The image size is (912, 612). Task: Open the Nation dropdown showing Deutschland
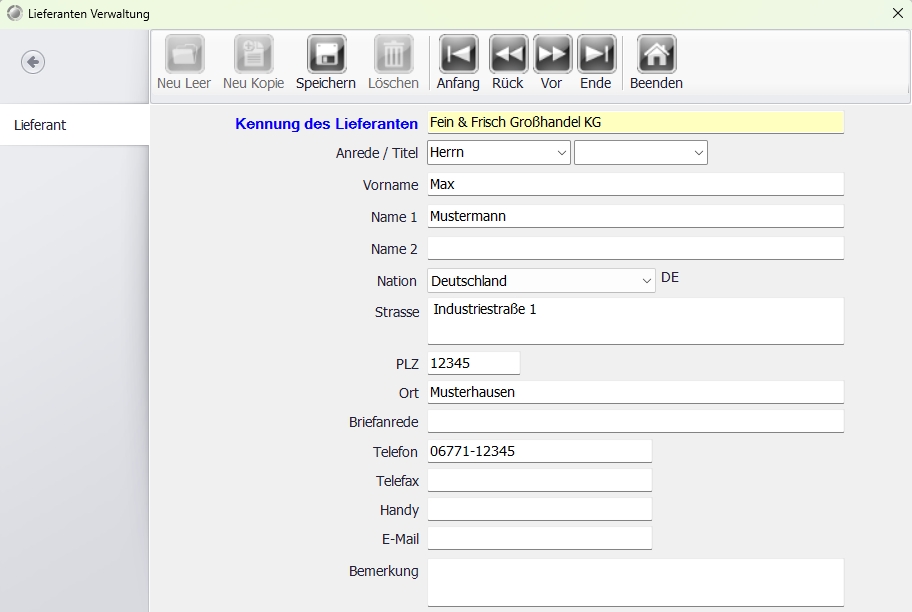coord(541,281)
